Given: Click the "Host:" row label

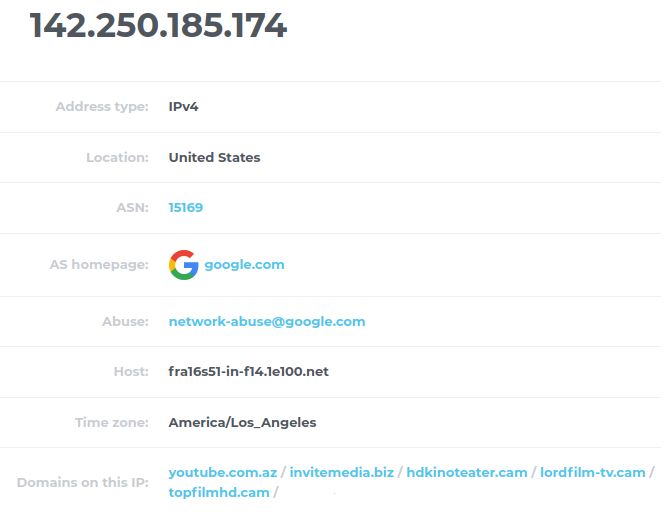Looking at the screenshot, I should pyautogui.click(x=131, y=372).
